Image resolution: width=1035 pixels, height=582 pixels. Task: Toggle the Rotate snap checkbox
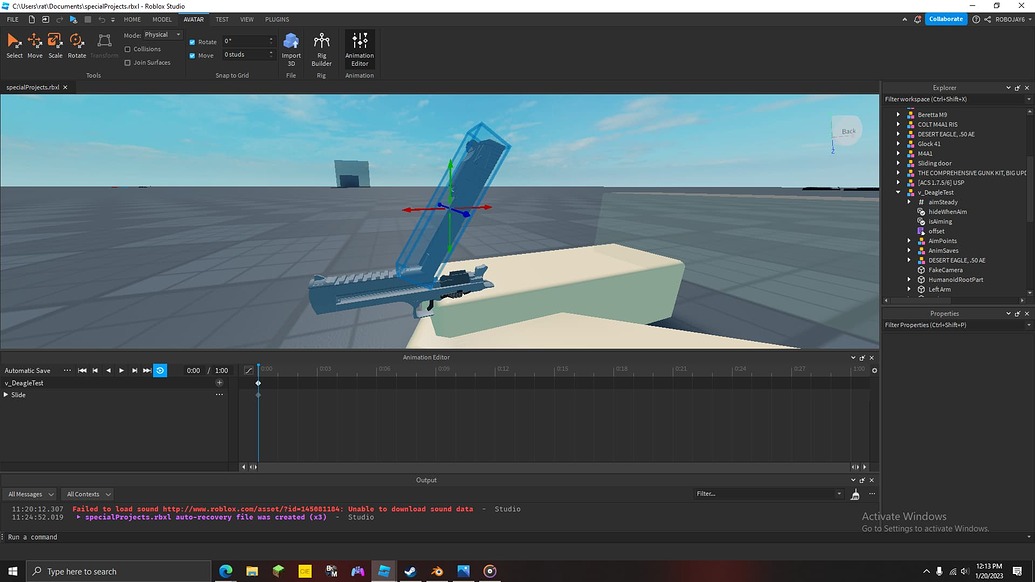[x=194, y=41]
